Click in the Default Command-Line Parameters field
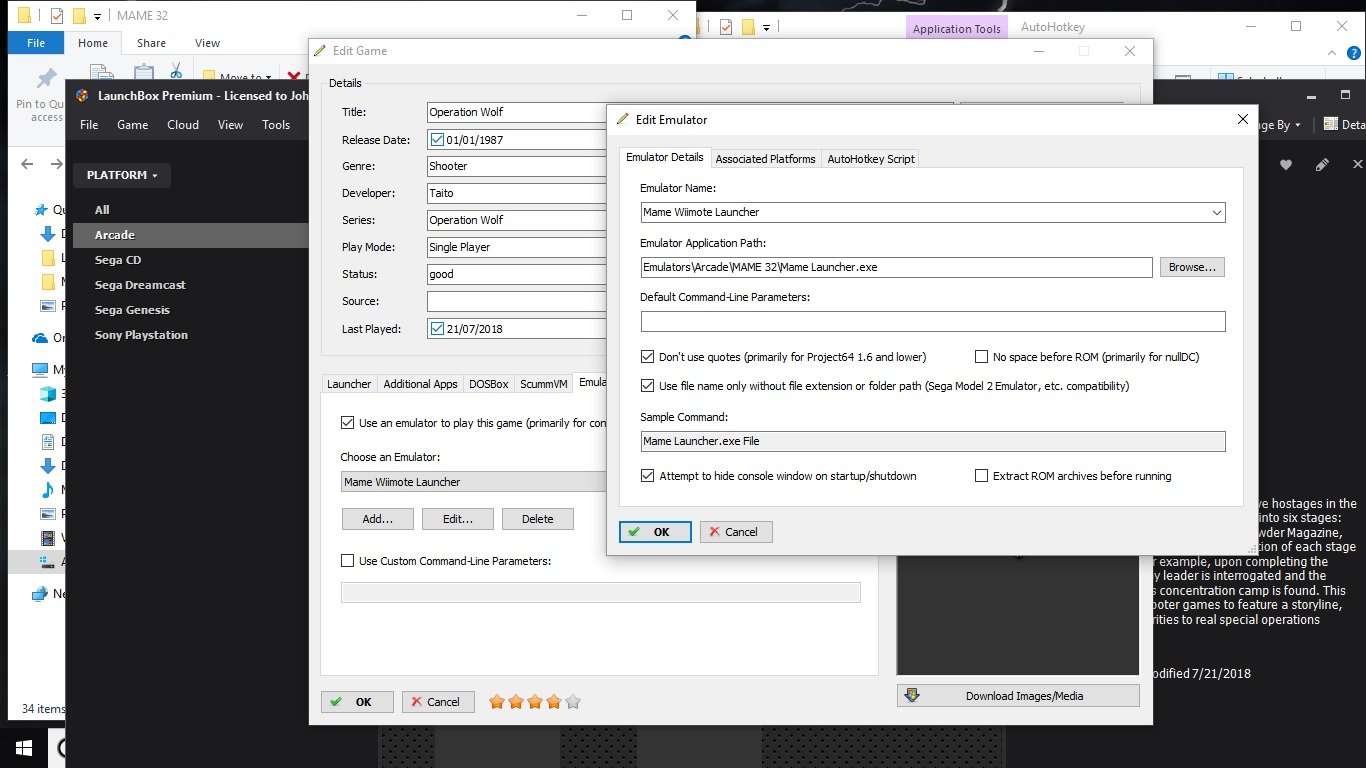 [932, 321]
